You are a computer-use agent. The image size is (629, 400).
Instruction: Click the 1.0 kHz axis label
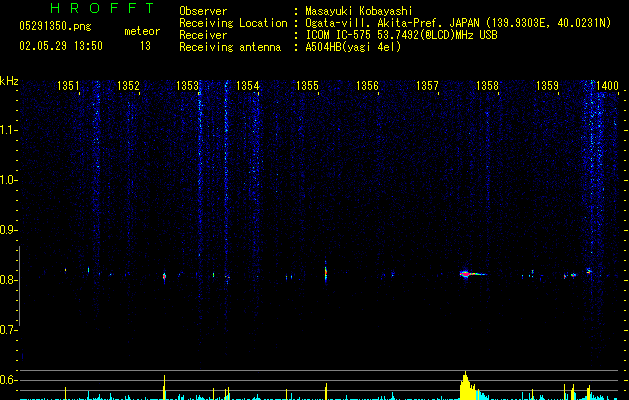[9, 180]
